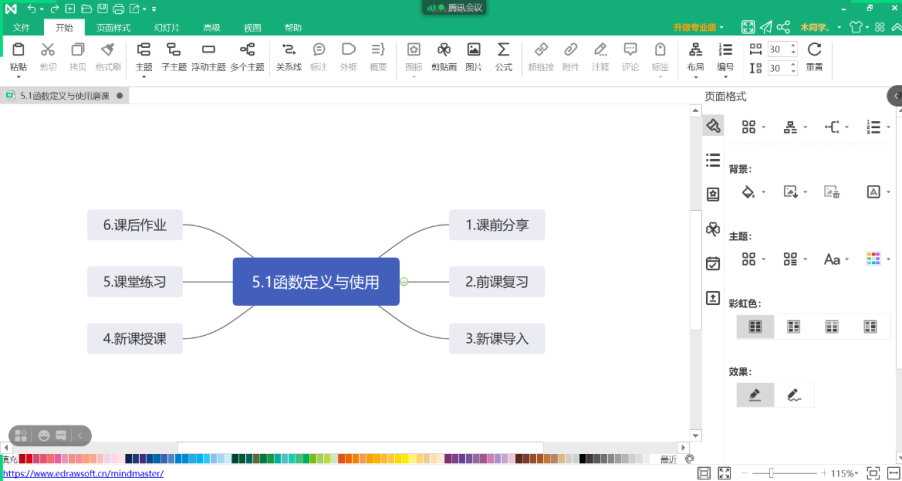Pick the black swatch in color bar
Viewport: 902px width, 481px height.
coord(583,459)
